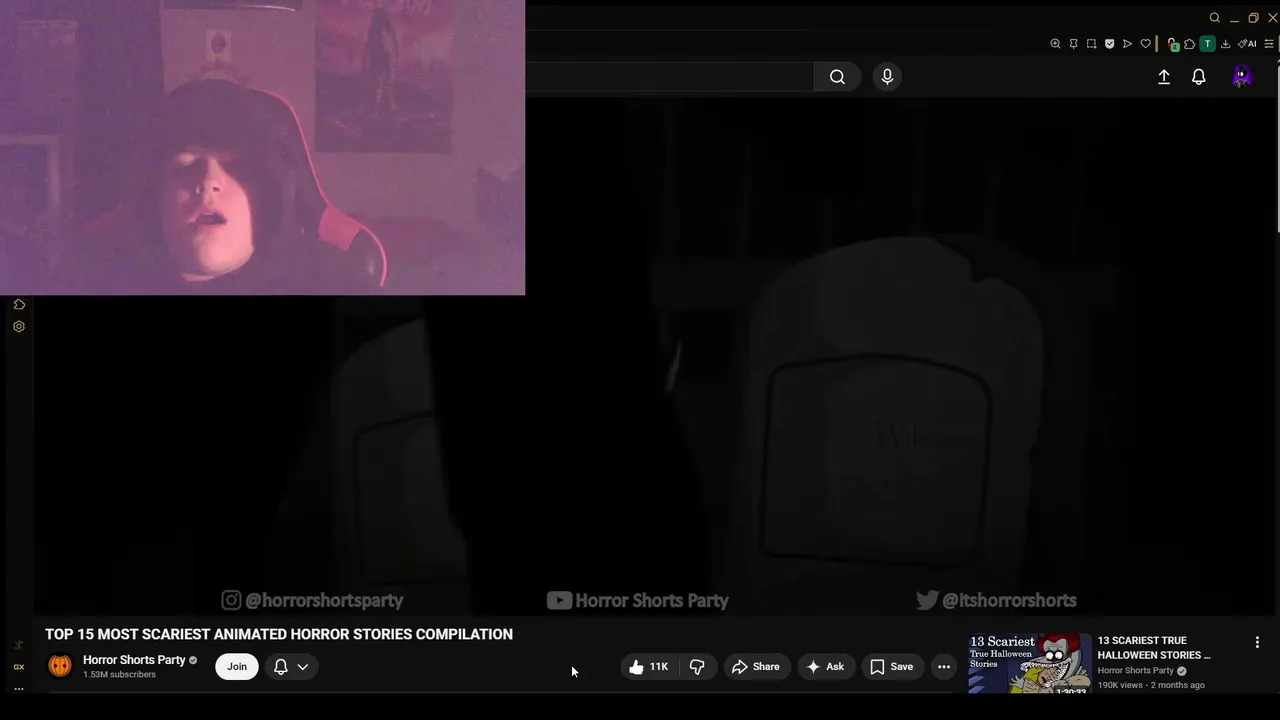Click the pinboard pin icon
1280x720 pixels.
click(1073, 44)
